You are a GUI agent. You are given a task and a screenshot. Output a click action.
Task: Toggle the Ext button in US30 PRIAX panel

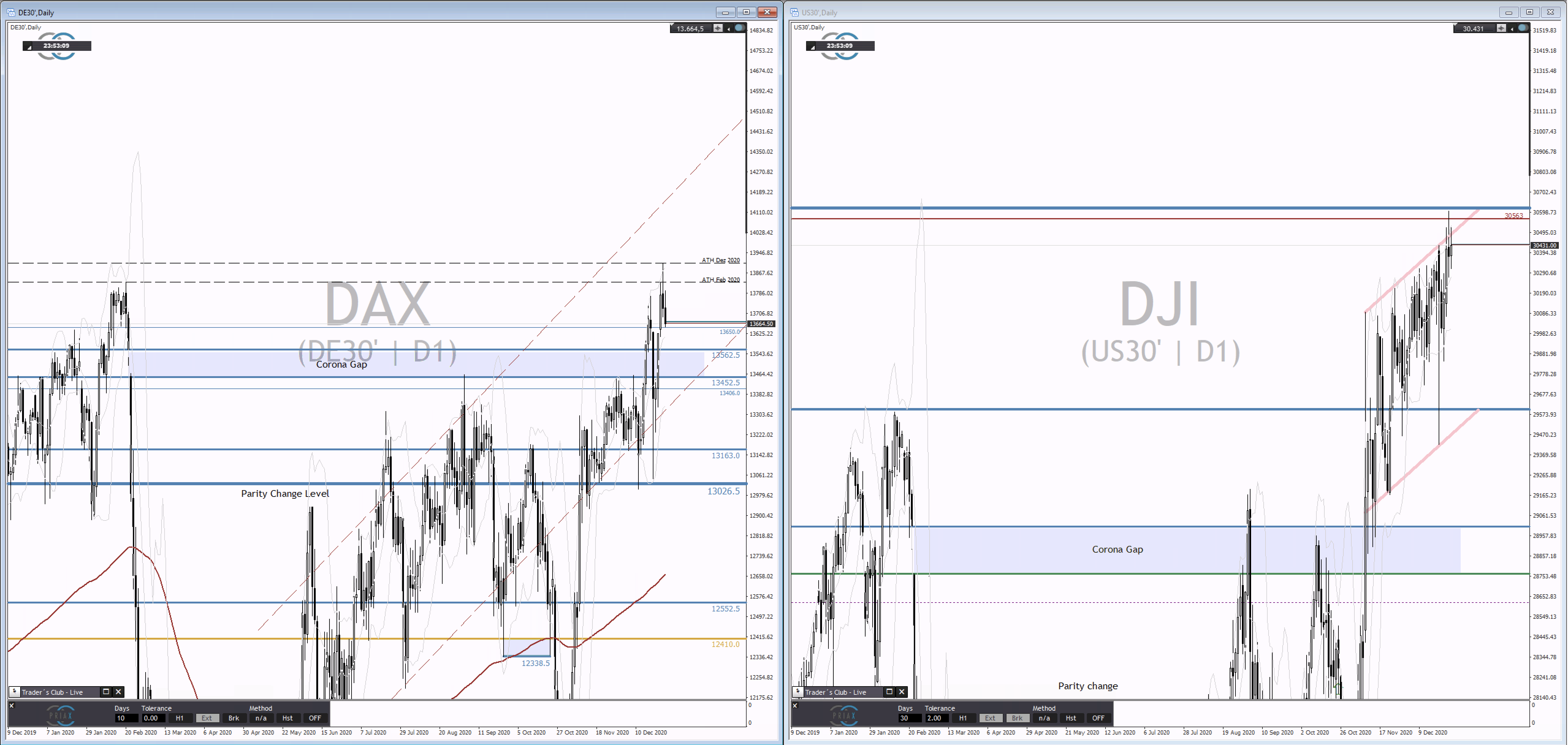pos(990,718)
